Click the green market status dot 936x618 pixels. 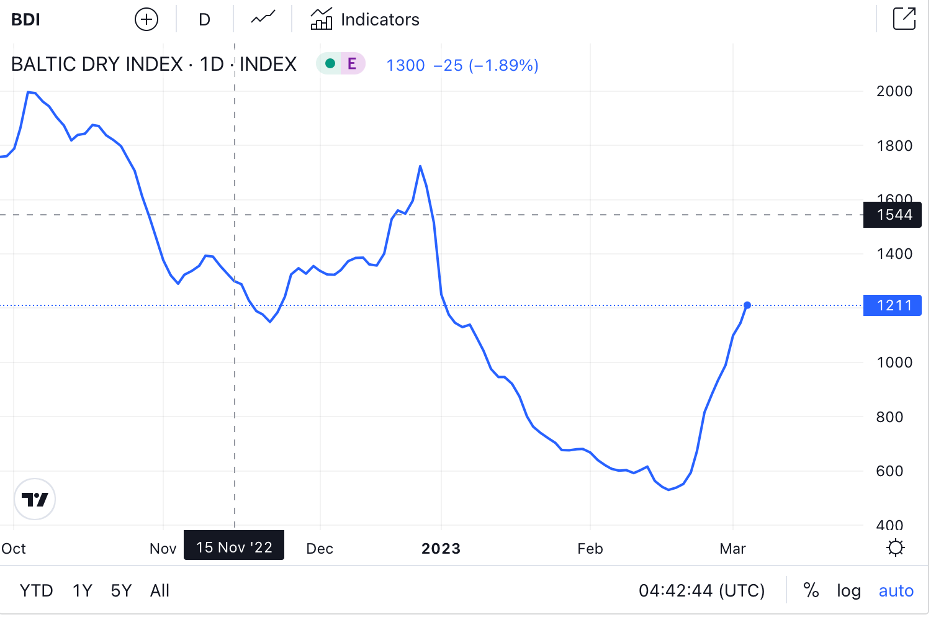(330, 64)
